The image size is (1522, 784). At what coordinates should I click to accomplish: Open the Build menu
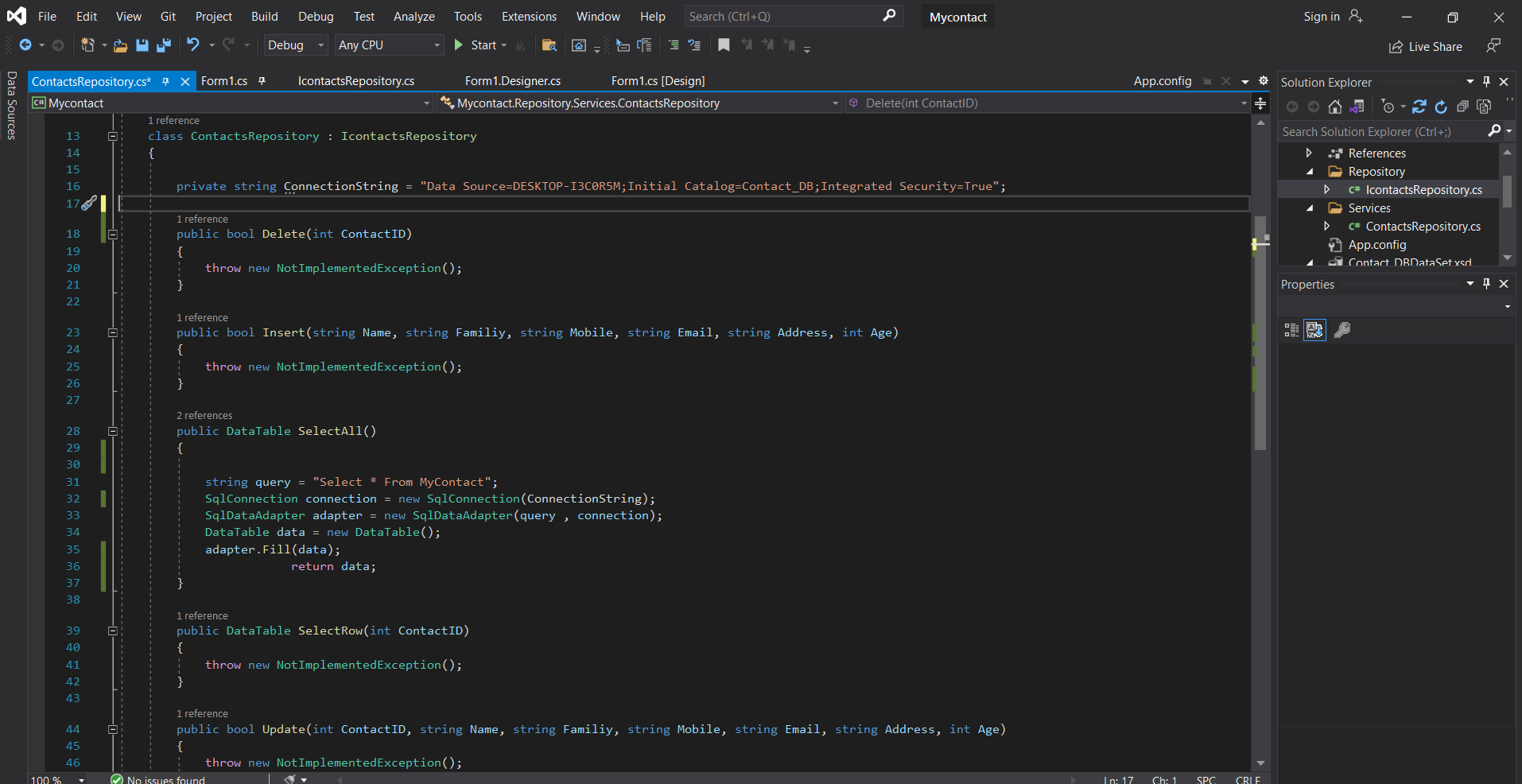point(265,17)
